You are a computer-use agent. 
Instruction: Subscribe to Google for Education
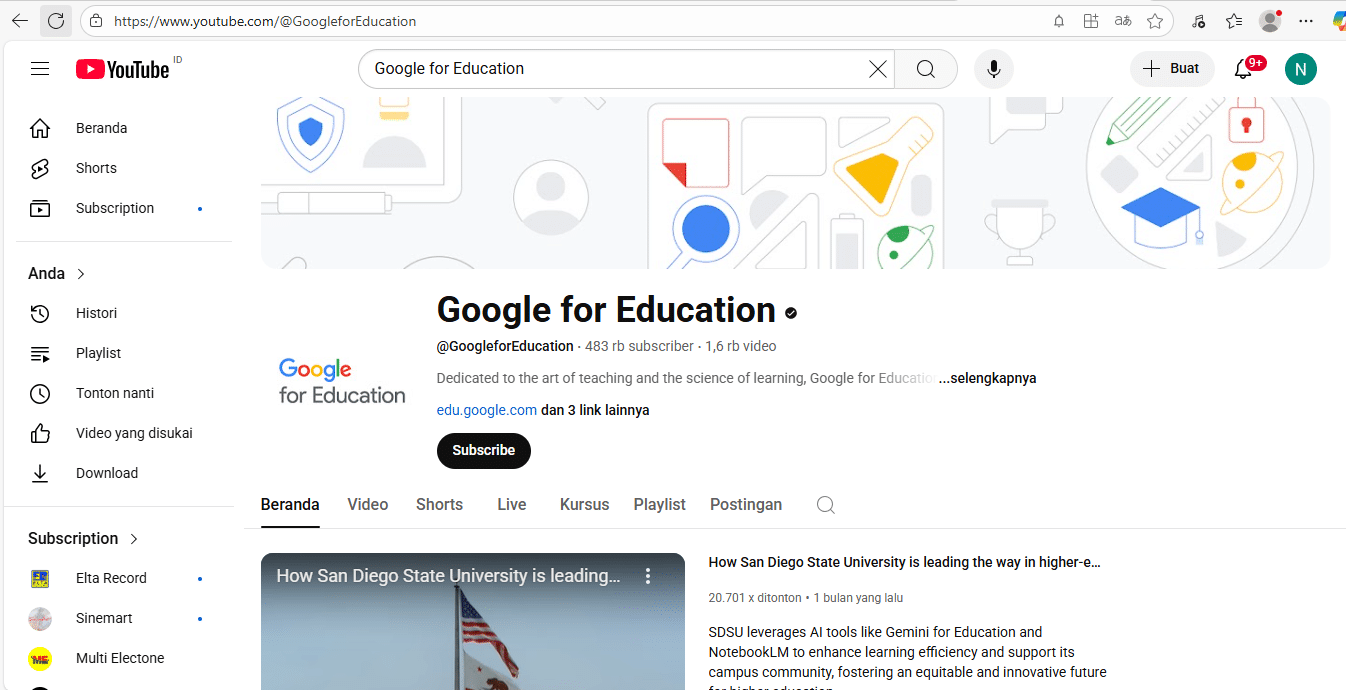pyautogui.click(x=483, y=451)
